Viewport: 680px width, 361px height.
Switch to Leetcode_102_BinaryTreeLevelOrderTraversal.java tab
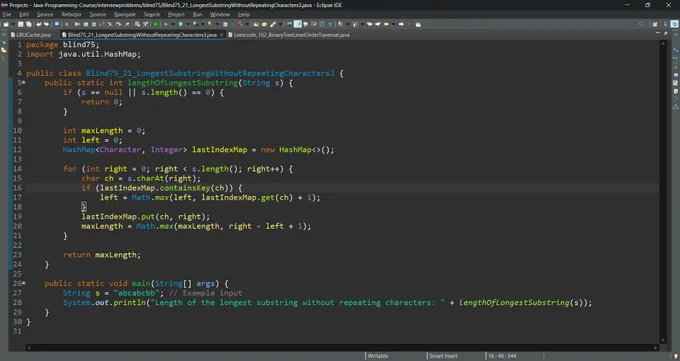pos(289,35)
